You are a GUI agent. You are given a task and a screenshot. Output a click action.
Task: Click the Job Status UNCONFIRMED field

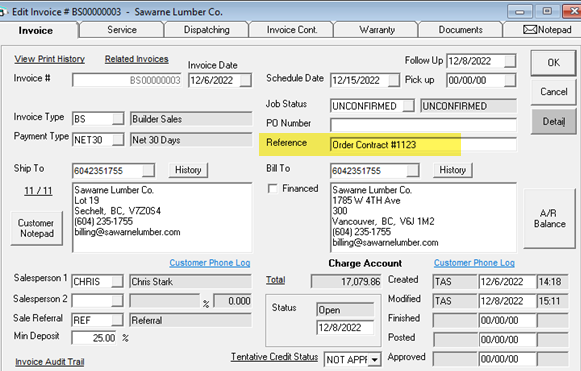(x=367, y=106)
